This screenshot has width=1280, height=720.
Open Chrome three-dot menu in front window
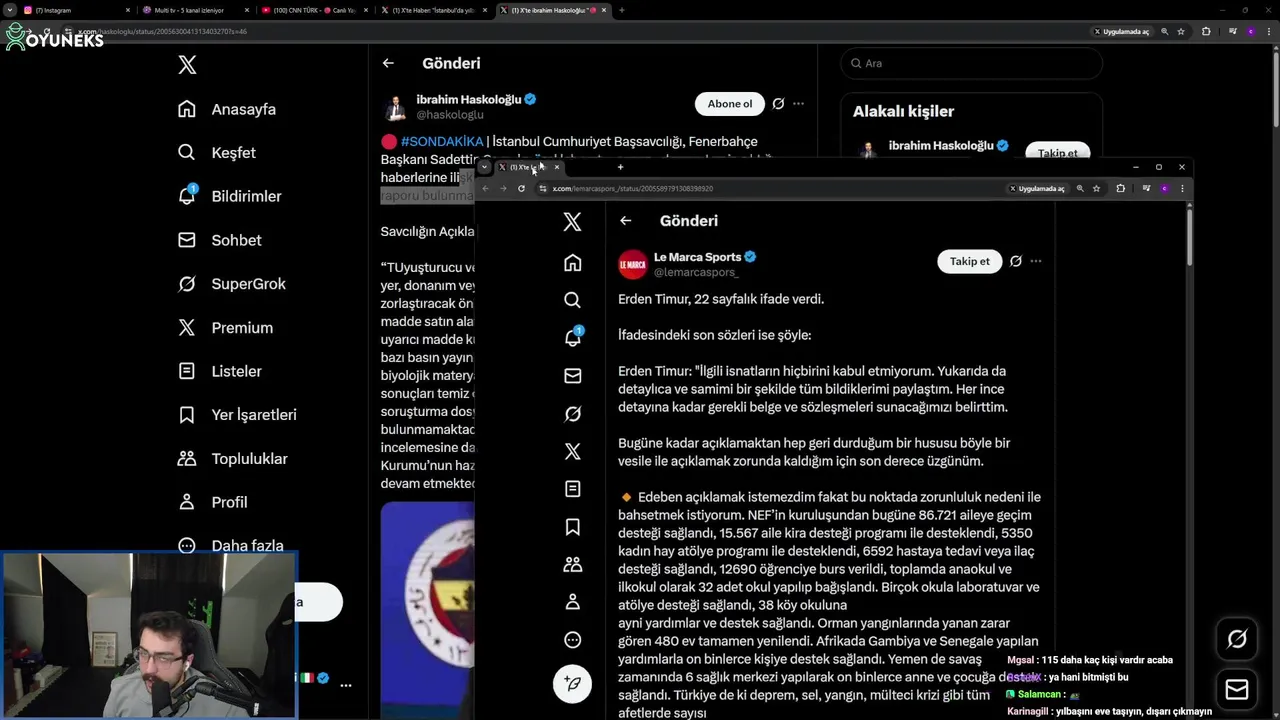point(1182,188)
